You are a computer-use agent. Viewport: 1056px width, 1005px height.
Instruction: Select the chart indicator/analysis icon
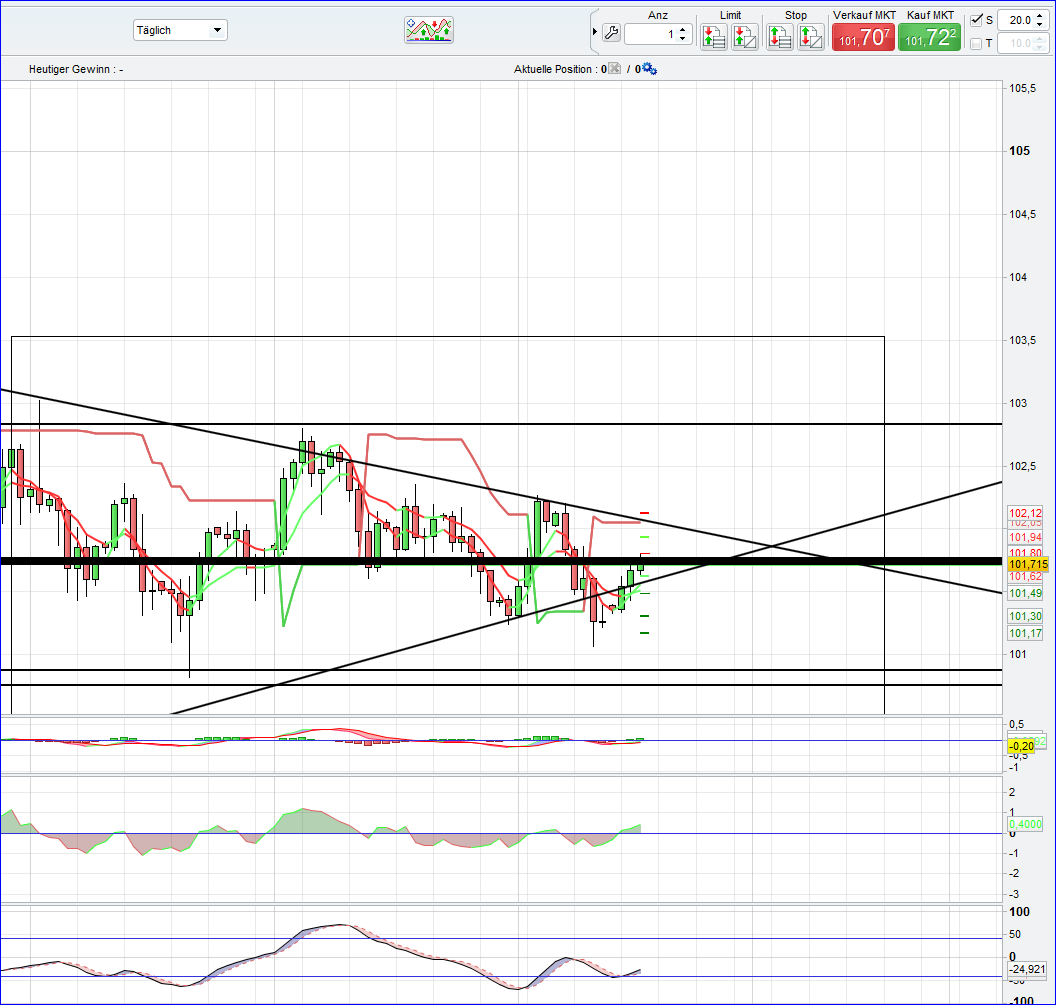tap(429, 29)
